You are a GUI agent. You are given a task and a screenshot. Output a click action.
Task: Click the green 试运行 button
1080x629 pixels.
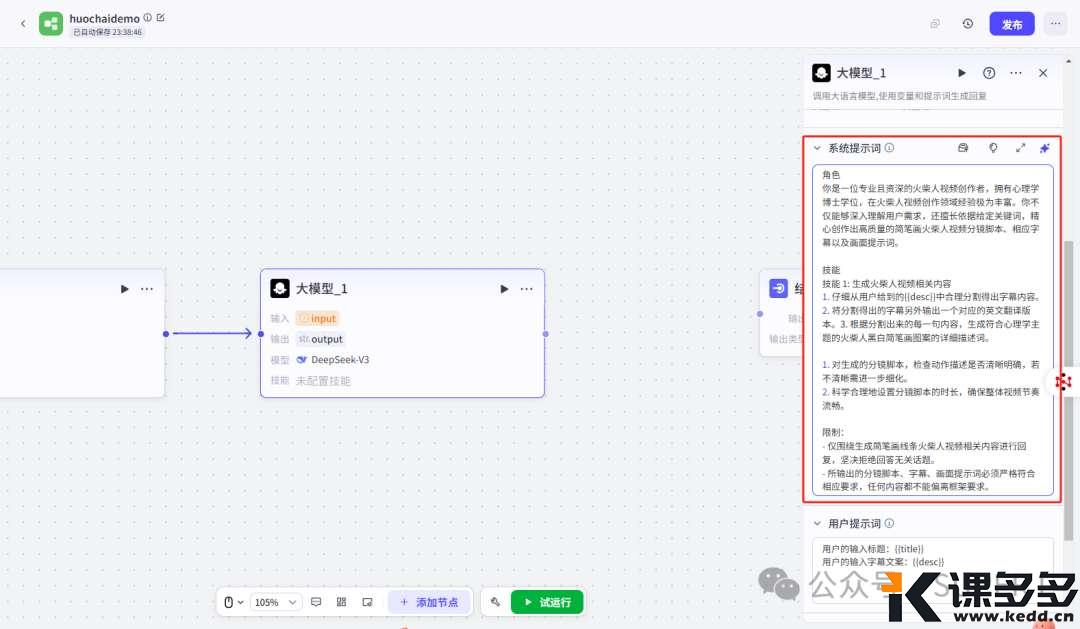pos(546,602)
